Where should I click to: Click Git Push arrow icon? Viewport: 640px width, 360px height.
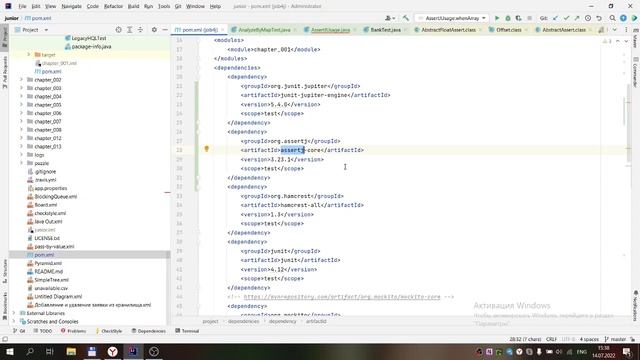point(577,18)
